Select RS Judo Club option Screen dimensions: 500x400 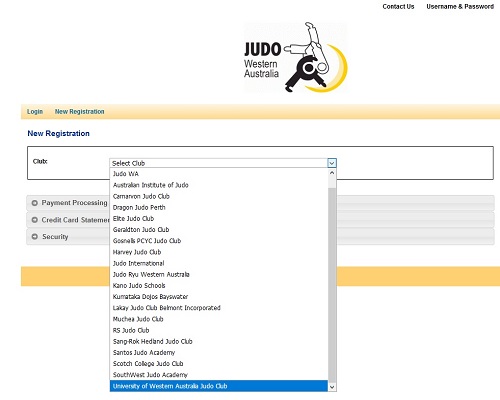219,330
